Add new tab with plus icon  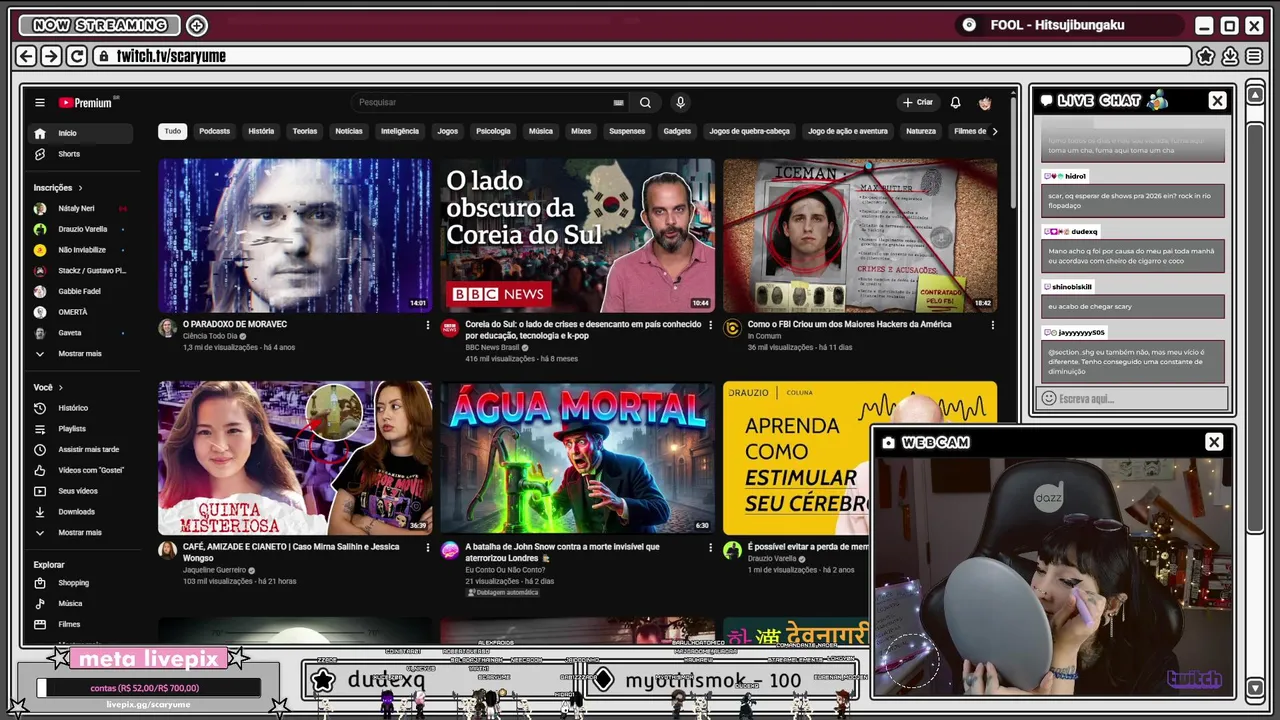pos(197,25)
